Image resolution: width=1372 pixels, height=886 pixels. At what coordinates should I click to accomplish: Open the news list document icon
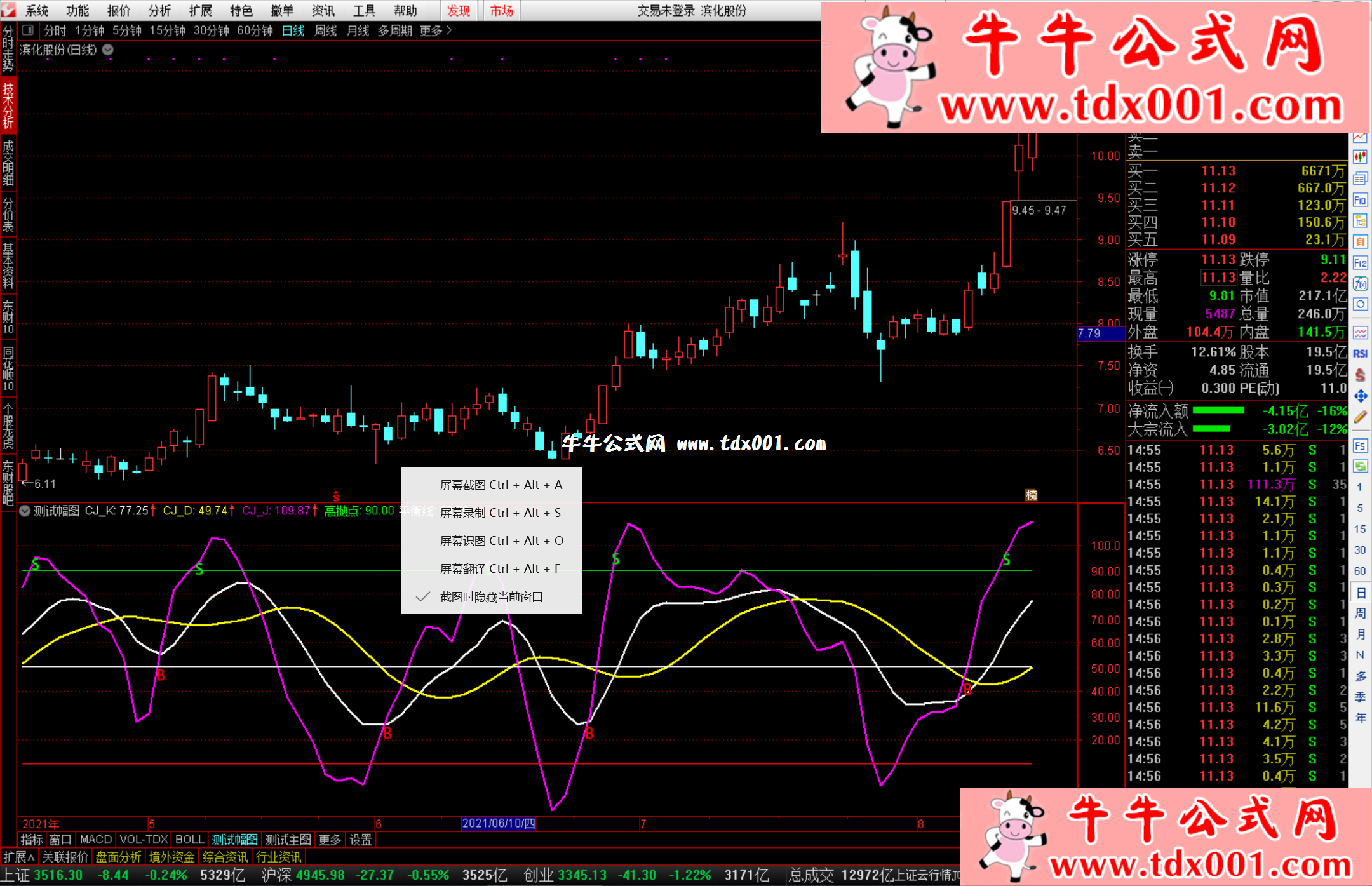tap(1360, 178)
